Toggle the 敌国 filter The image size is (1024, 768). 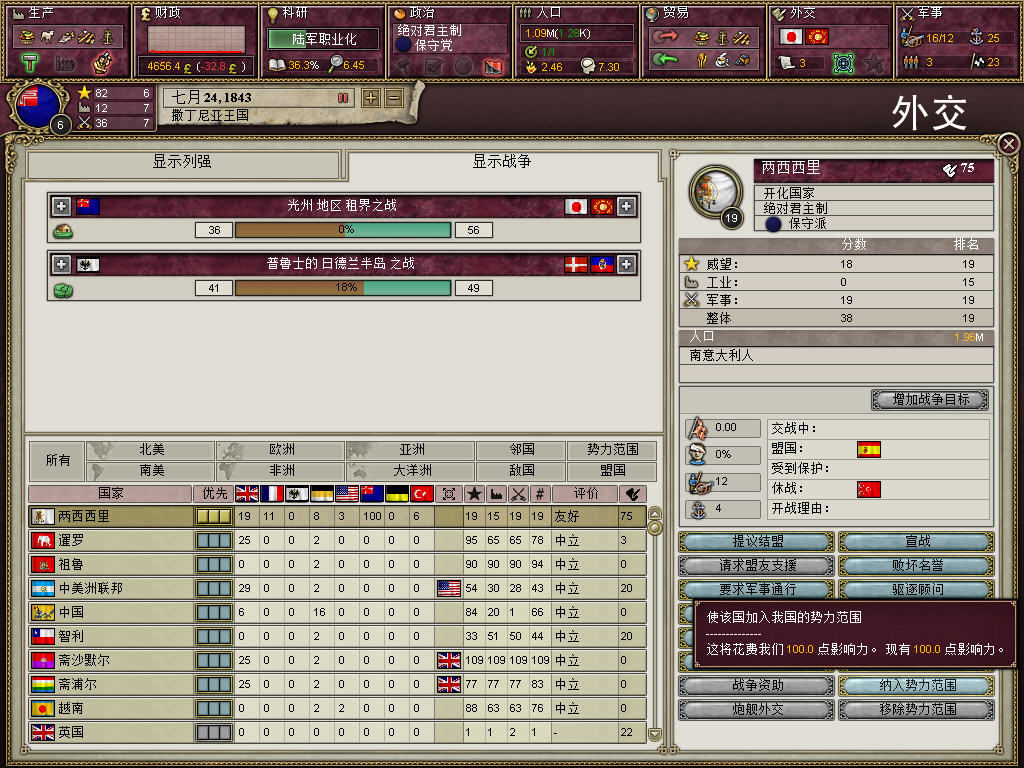pos(521,470)
